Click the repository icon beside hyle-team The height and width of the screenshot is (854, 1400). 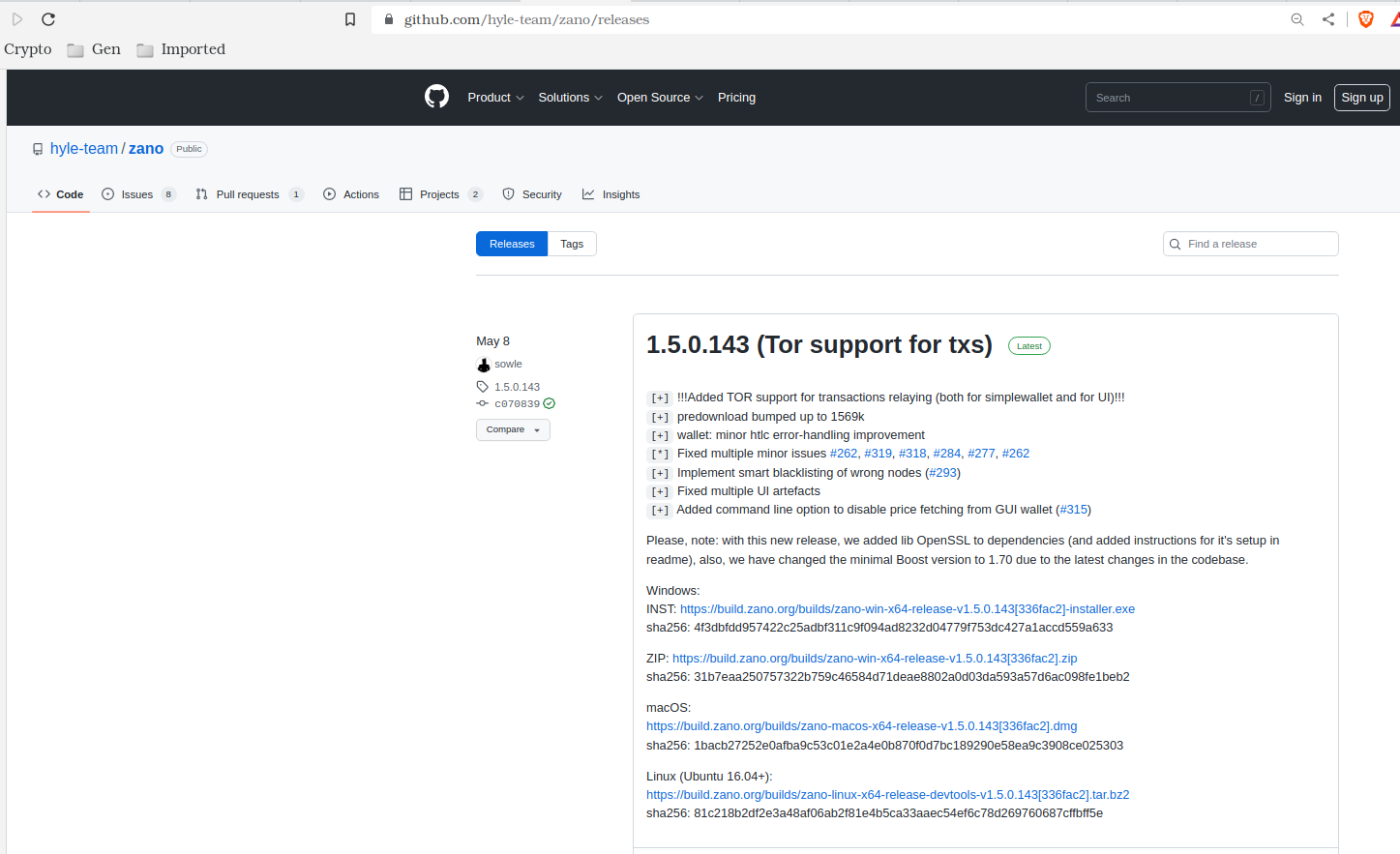[x=38, y=149]
